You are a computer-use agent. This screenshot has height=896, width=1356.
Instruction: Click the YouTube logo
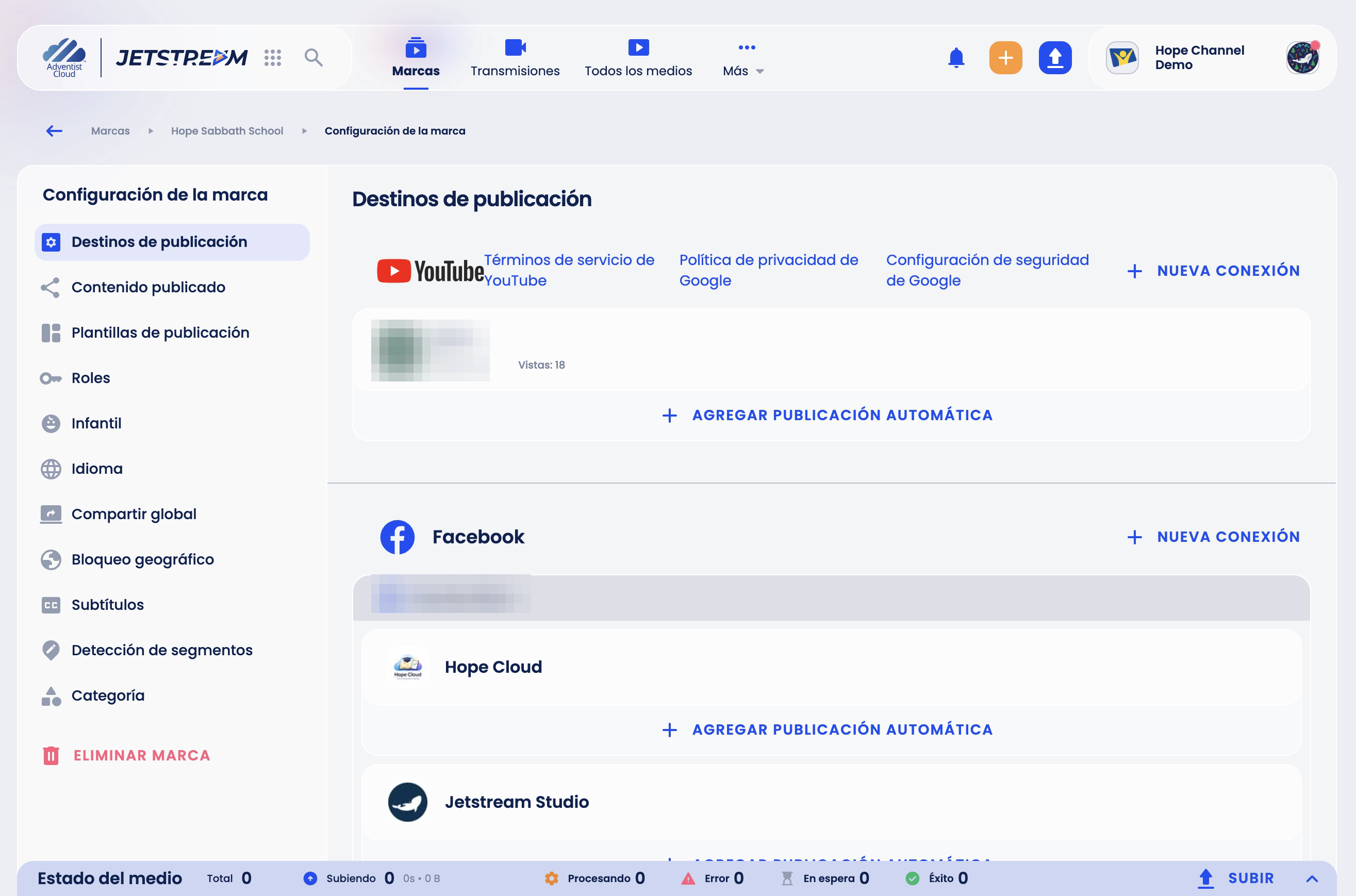coord(429,271)
